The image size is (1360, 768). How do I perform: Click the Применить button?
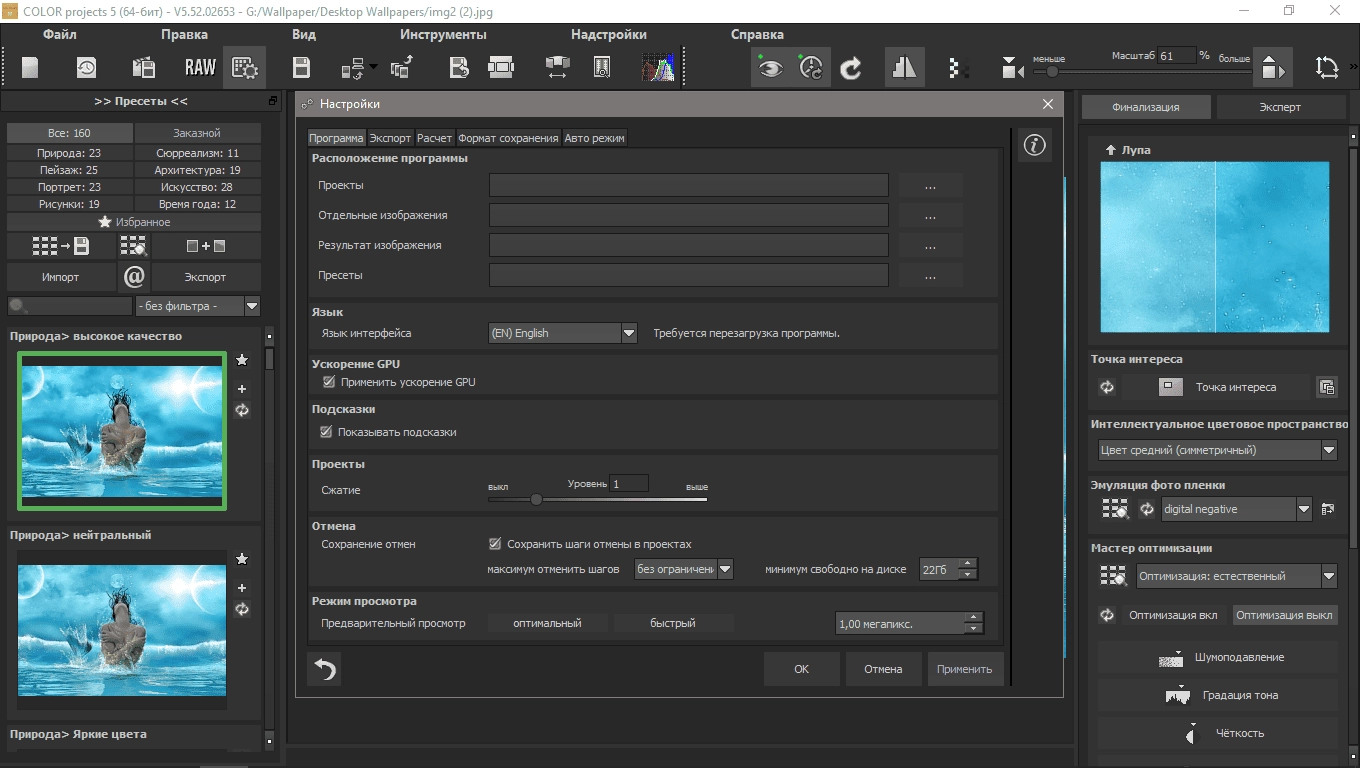[965, 669]
